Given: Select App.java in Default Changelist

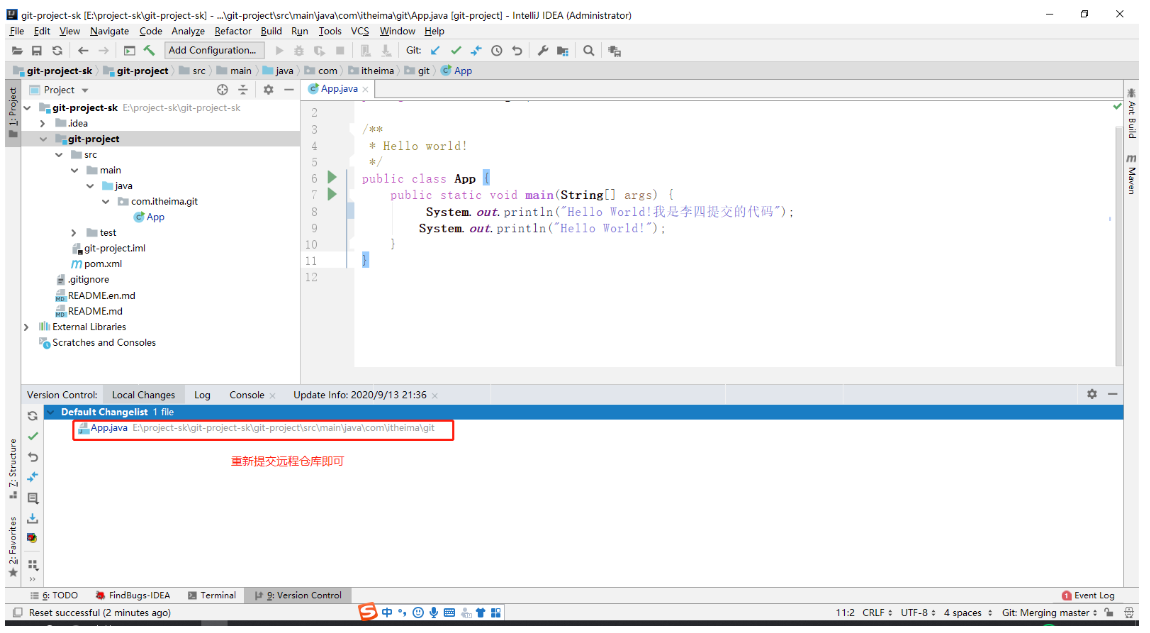Looking at the screenshot, I should [x=109, y=428].
